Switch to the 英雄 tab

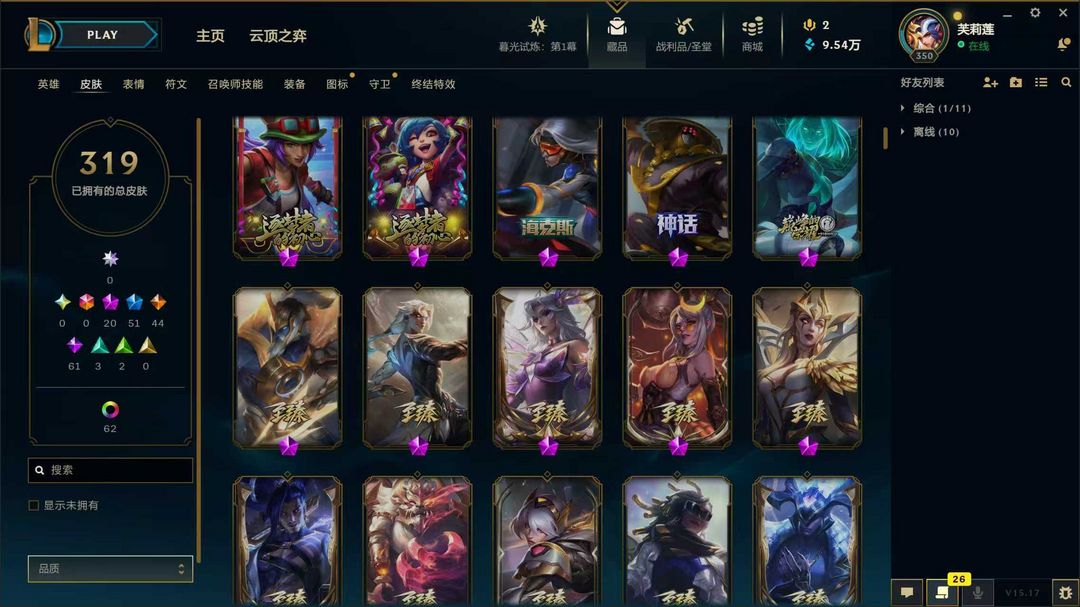pyautogui.click(x=48, y=84)
